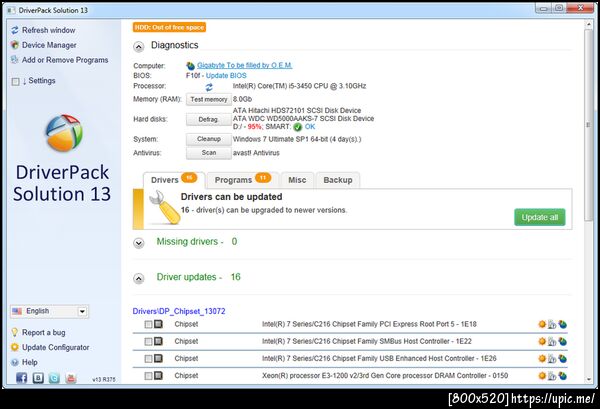The image size is (600, 409).
Task: Click the scrollbar up arrow
Action: [589, 24]
